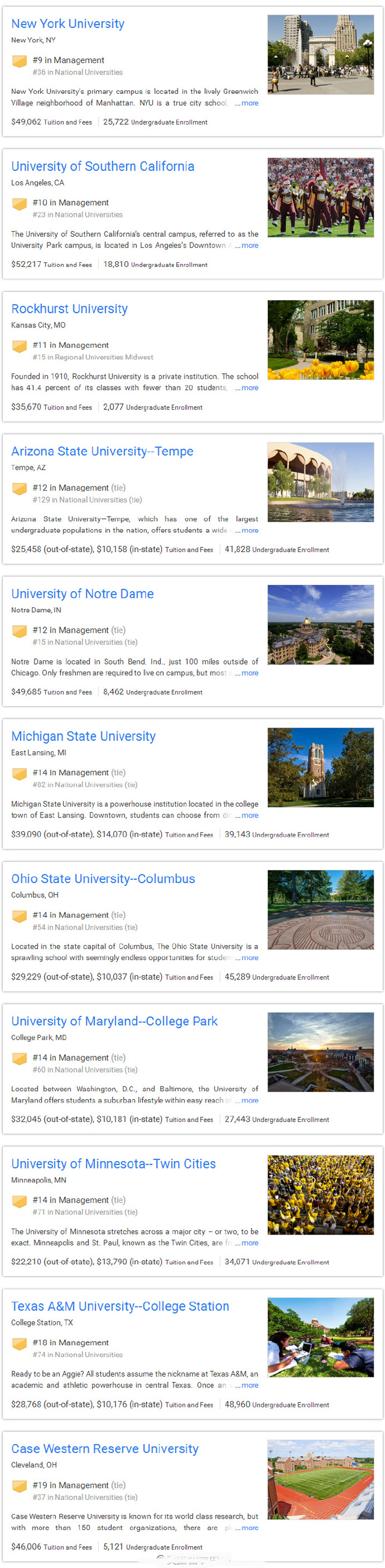
Task: Click Case Western Reserve's #19 ranking badge icon
Action: pos(19,1485)
